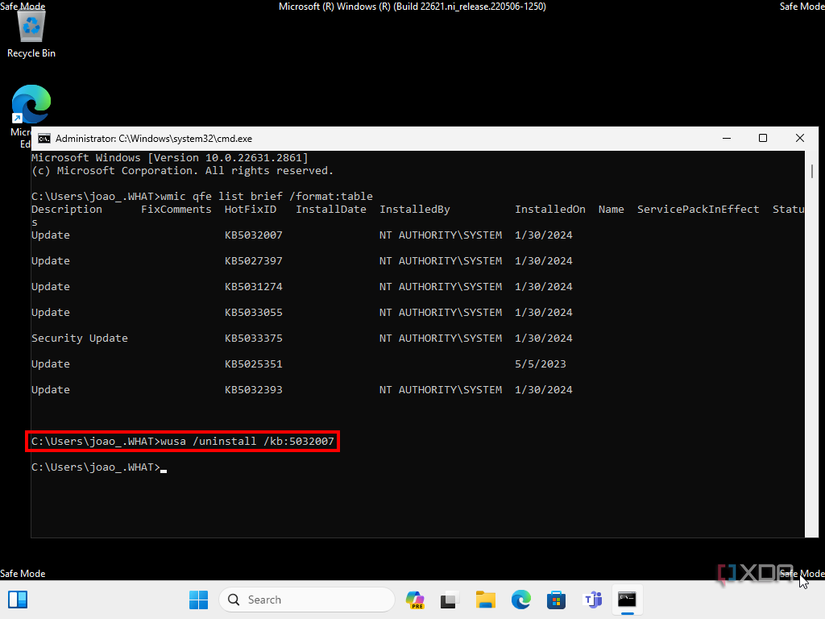Click the wusa /uninstall command text
Image resolution: width=825 pixels, height=619 pixels.
(x=247, y=441)
